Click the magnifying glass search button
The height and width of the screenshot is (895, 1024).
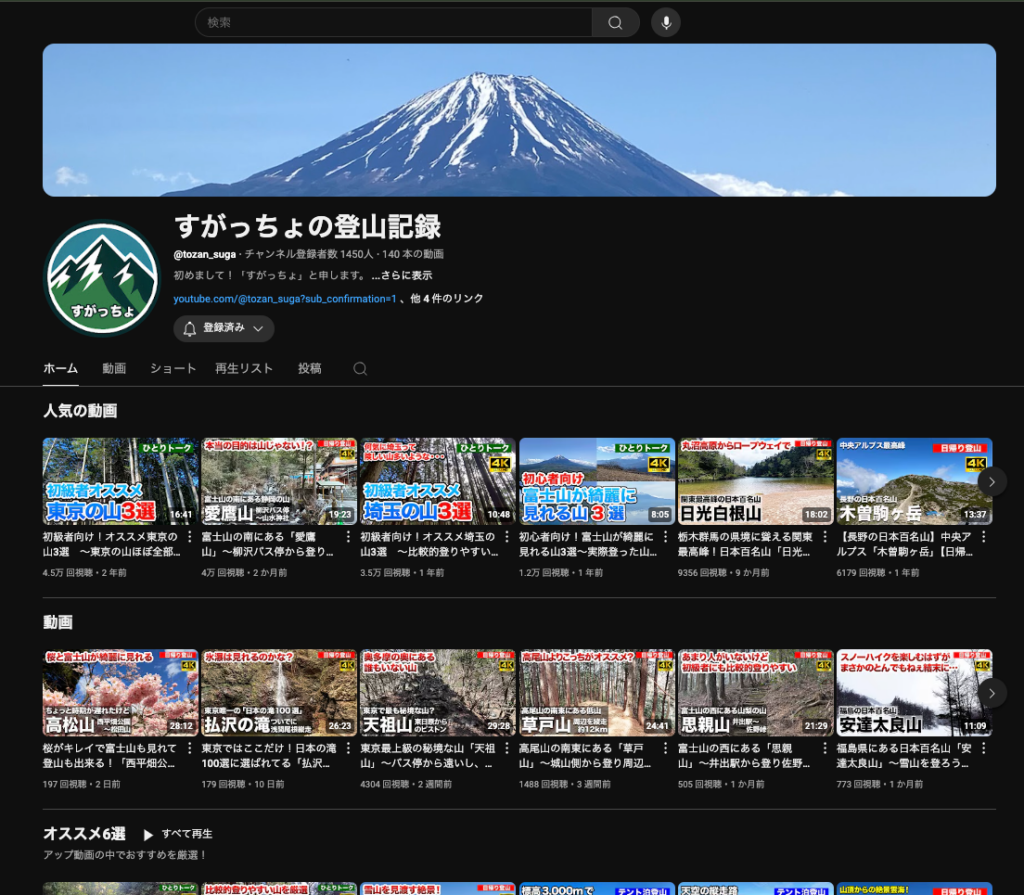point(615,23)
